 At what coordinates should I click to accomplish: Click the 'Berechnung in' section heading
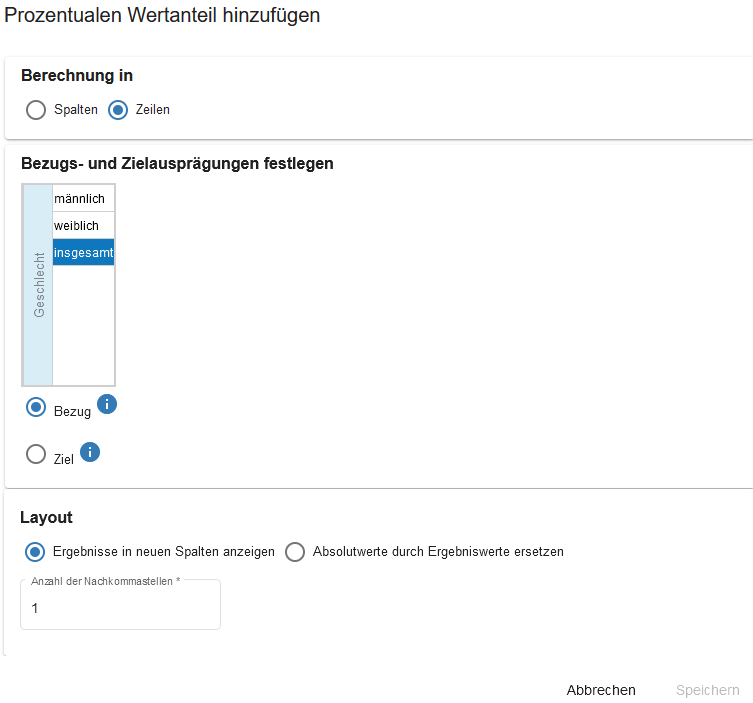click(77, 75)
